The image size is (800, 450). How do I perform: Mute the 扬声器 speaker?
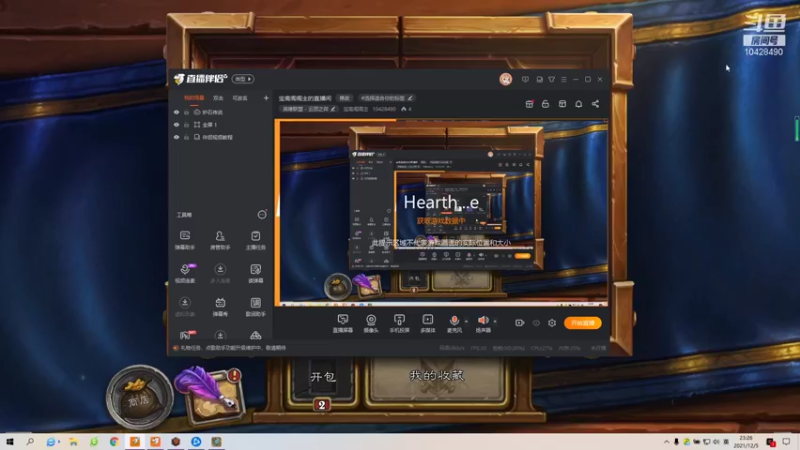pos(483,320)
